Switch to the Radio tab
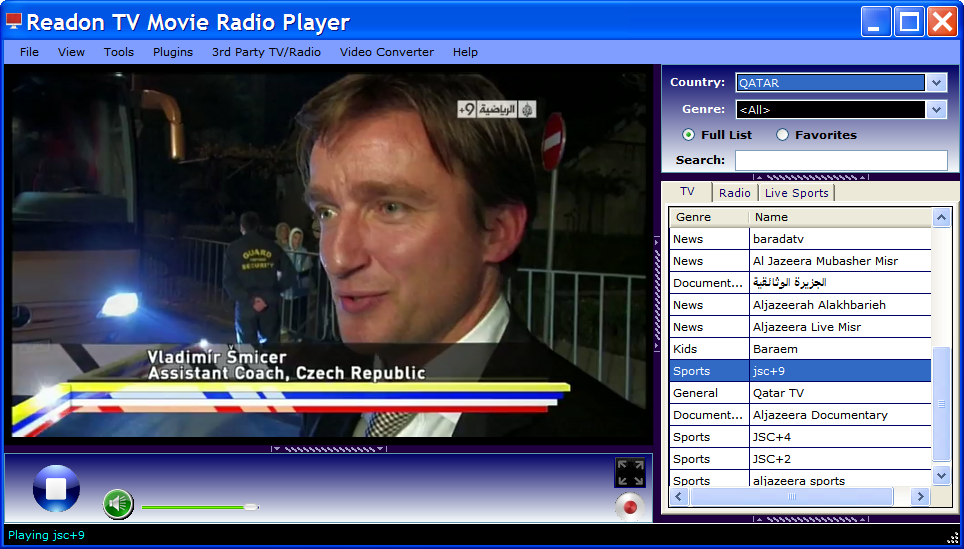 click(734, 193)
